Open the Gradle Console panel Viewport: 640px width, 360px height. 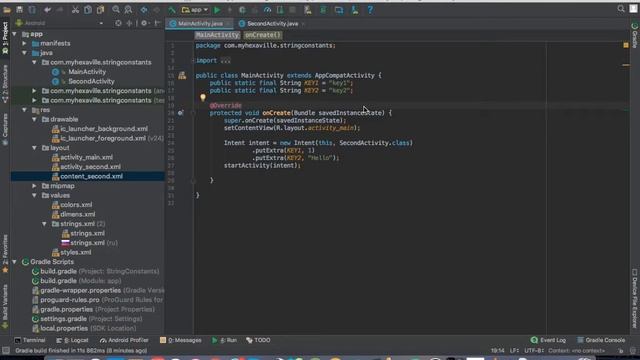[x=601, y=340]
